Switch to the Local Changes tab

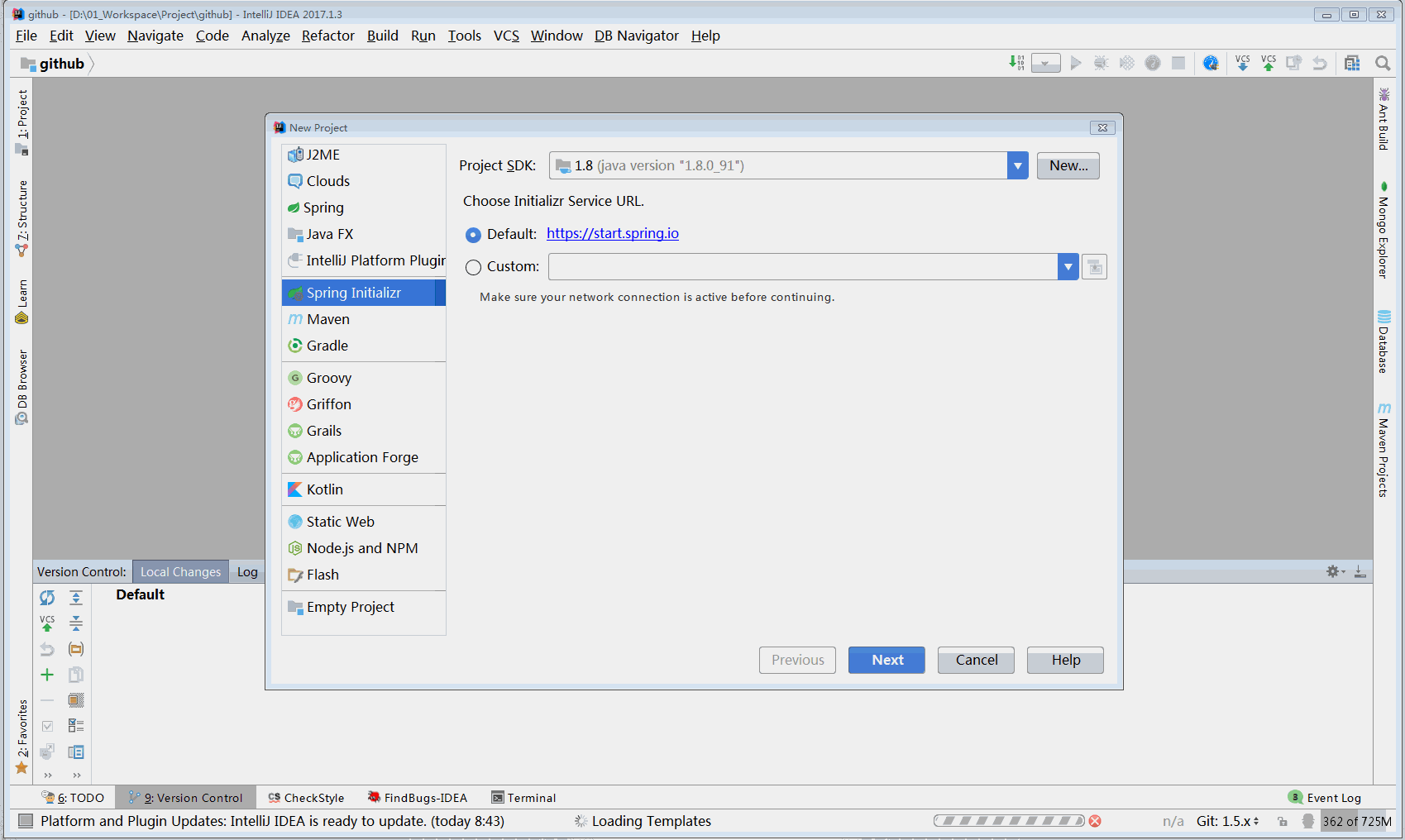coord(180,571)
